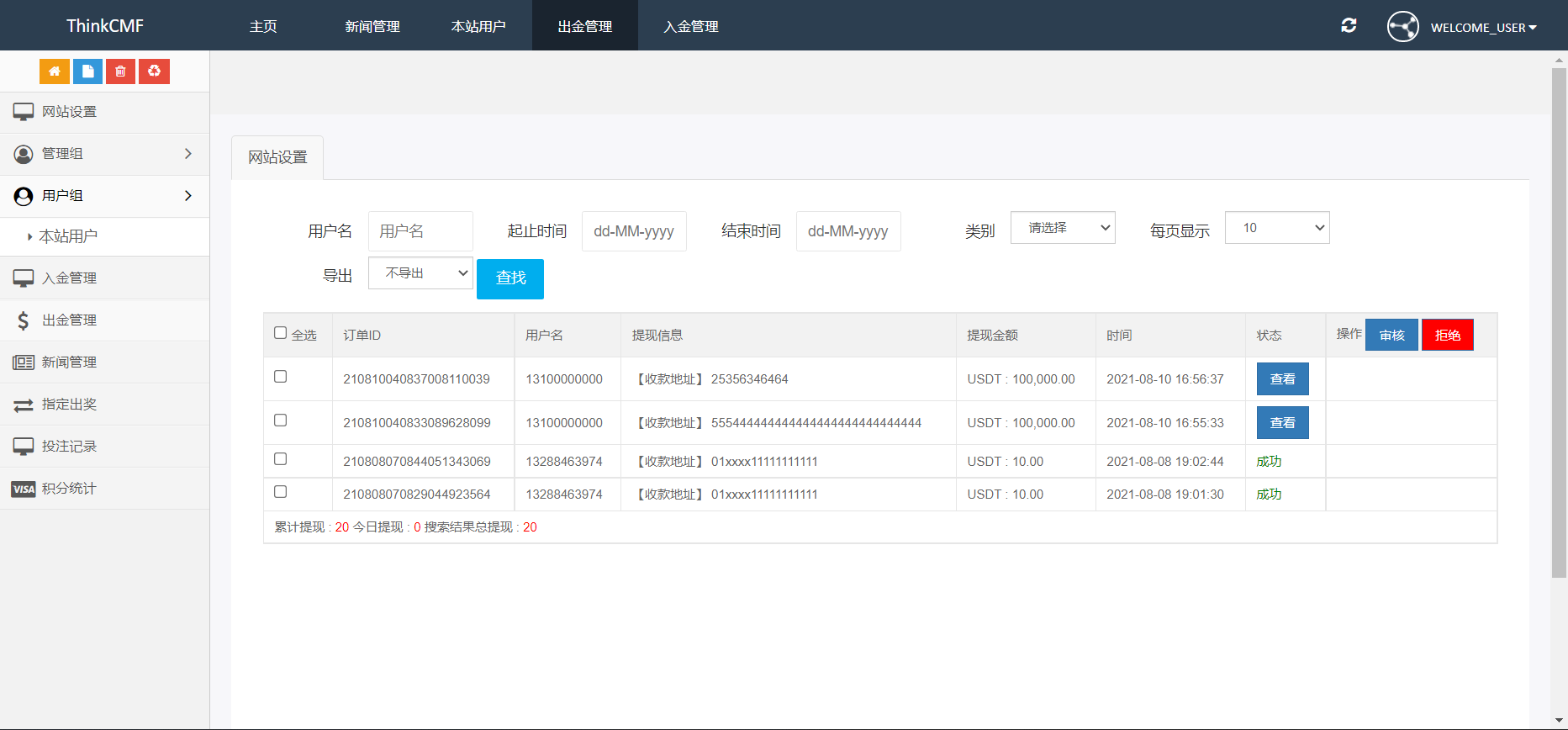This screenshot has height=730, width=1568.
Task: Open 新闻管理 in the sidebar
Action: (x=104, y=362)
